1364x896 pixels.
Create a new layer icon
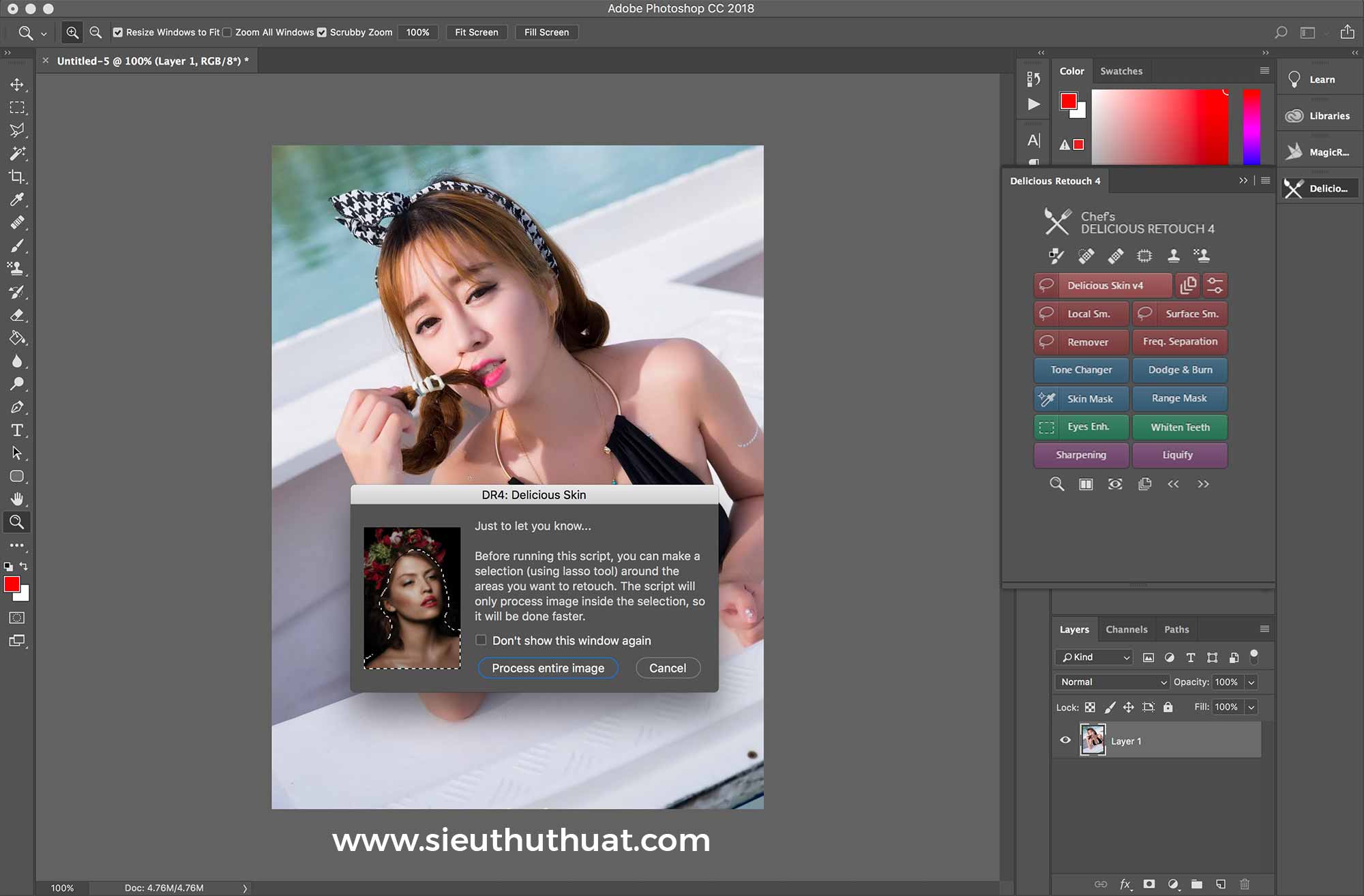(x=1221, y=884)
